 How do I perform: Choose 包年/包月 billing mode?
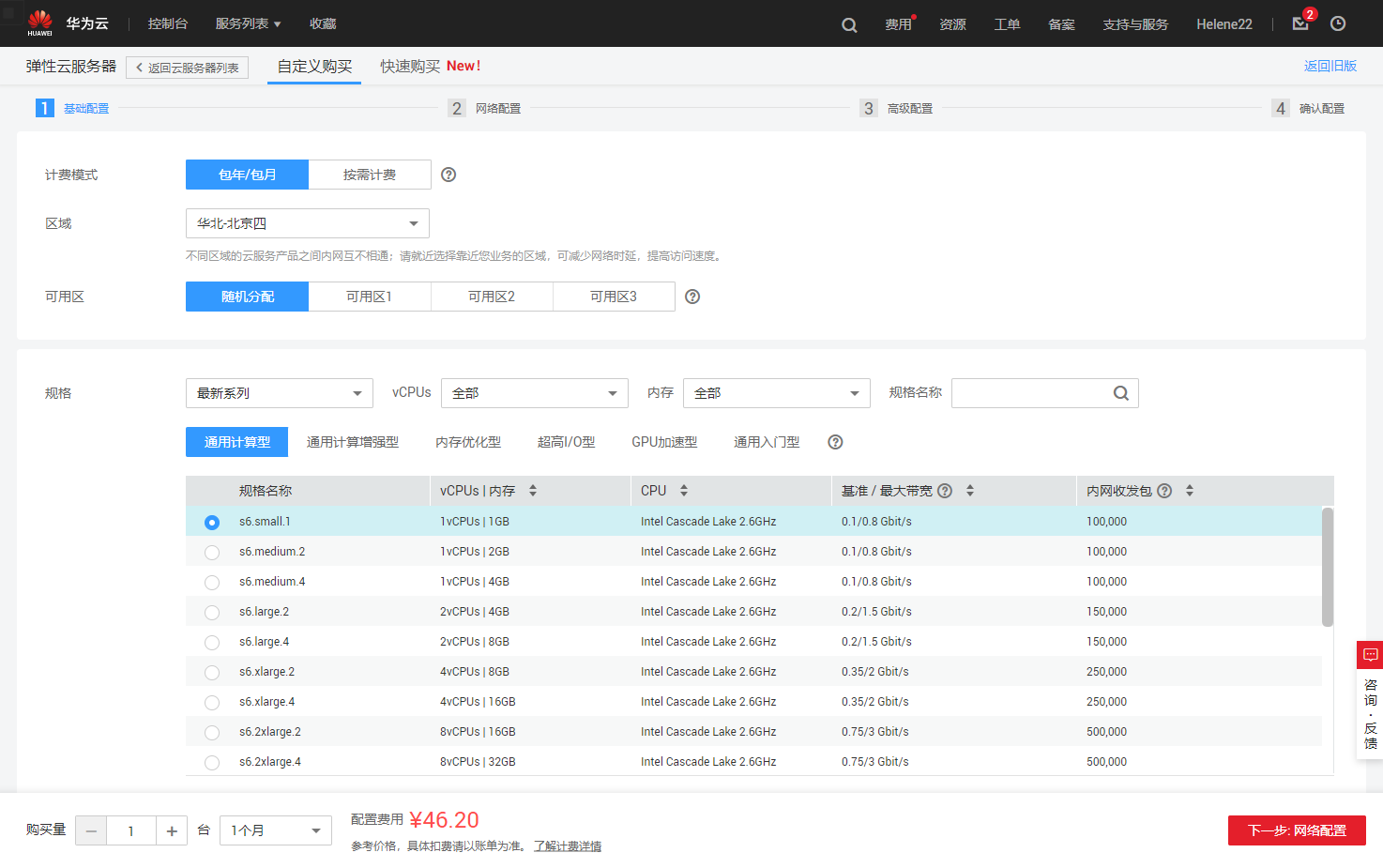(x=247, y=175)
